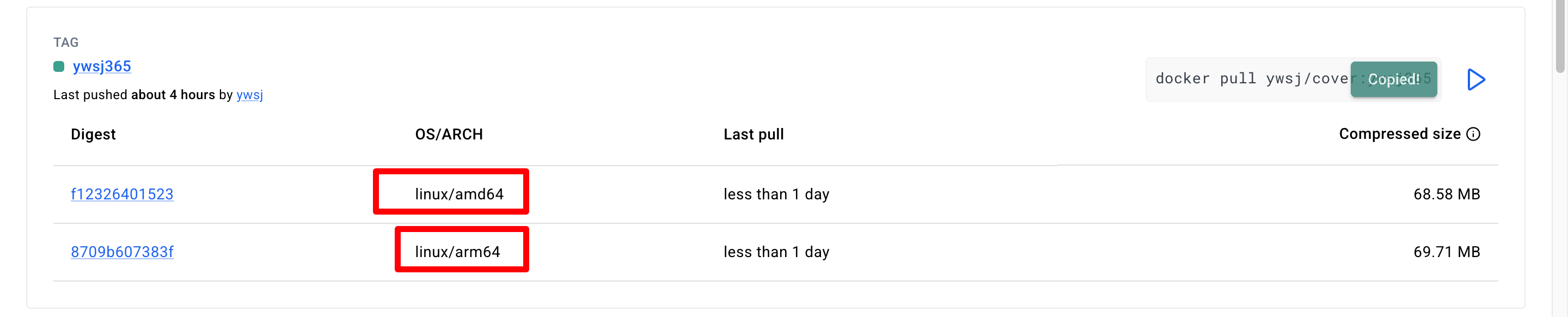
Task: Click the docker pull command text
Action: [x=1248, y=79]
